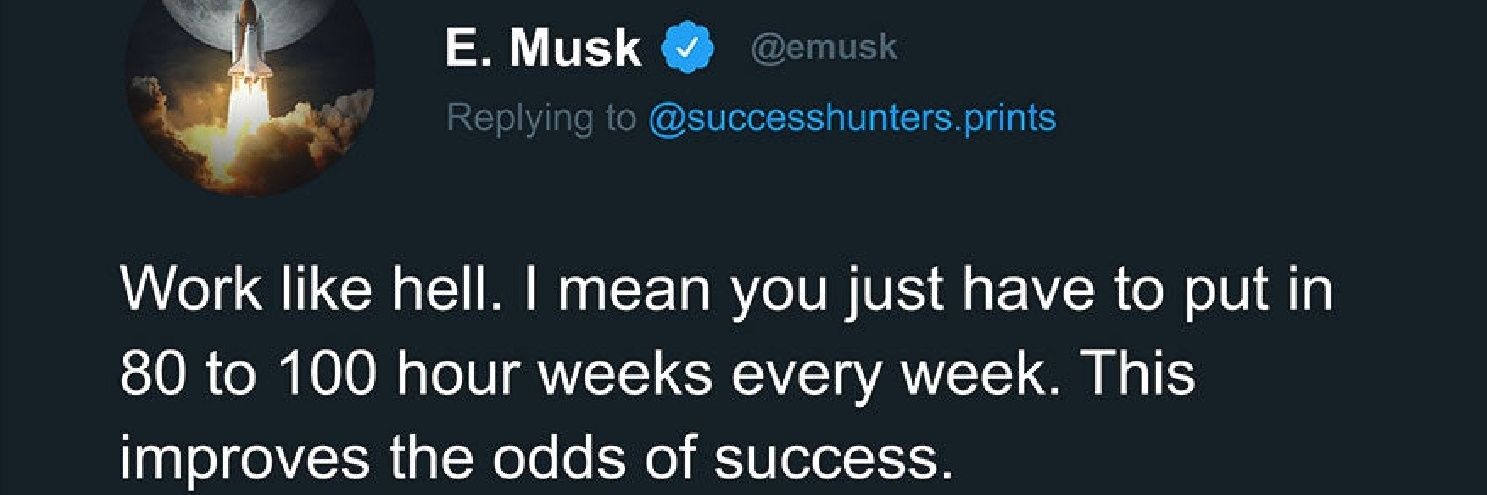
Task: Open the @emusk handle
Action: pyautogui.click(x=823, y=48)
